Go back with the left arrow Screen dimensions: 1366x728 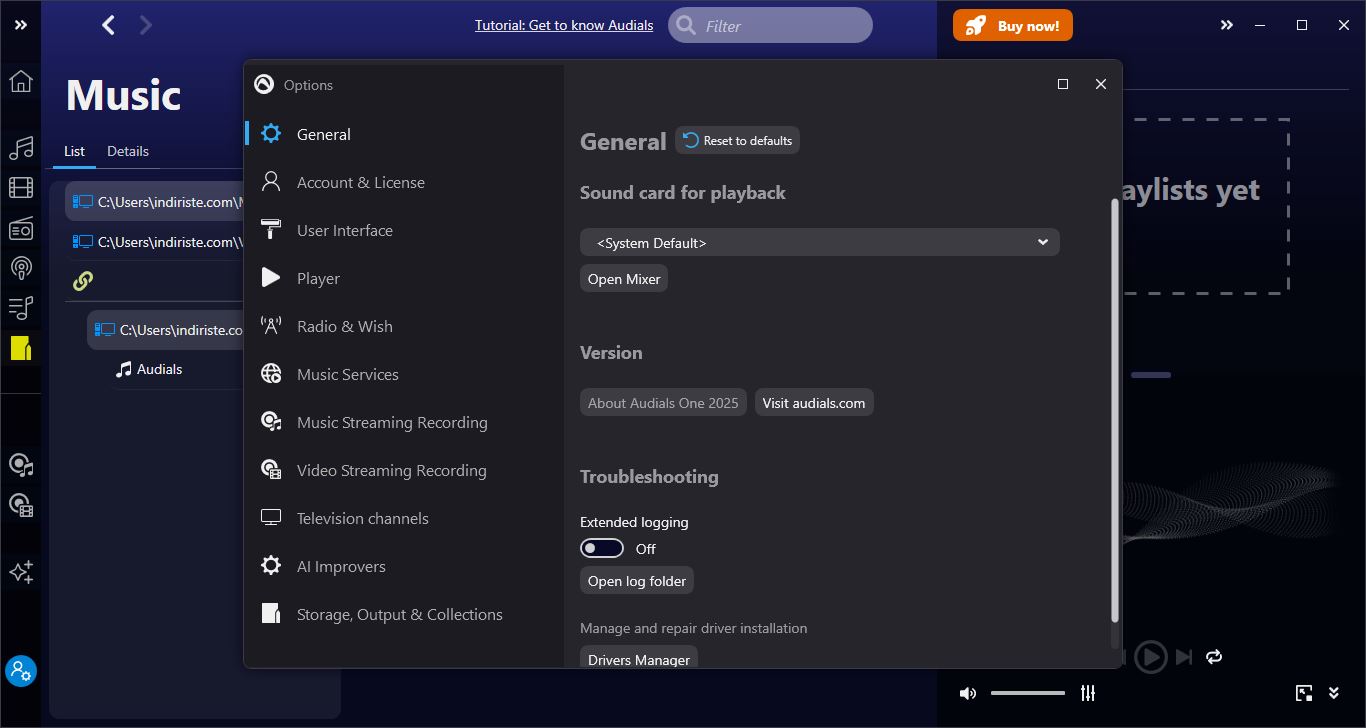108,25
